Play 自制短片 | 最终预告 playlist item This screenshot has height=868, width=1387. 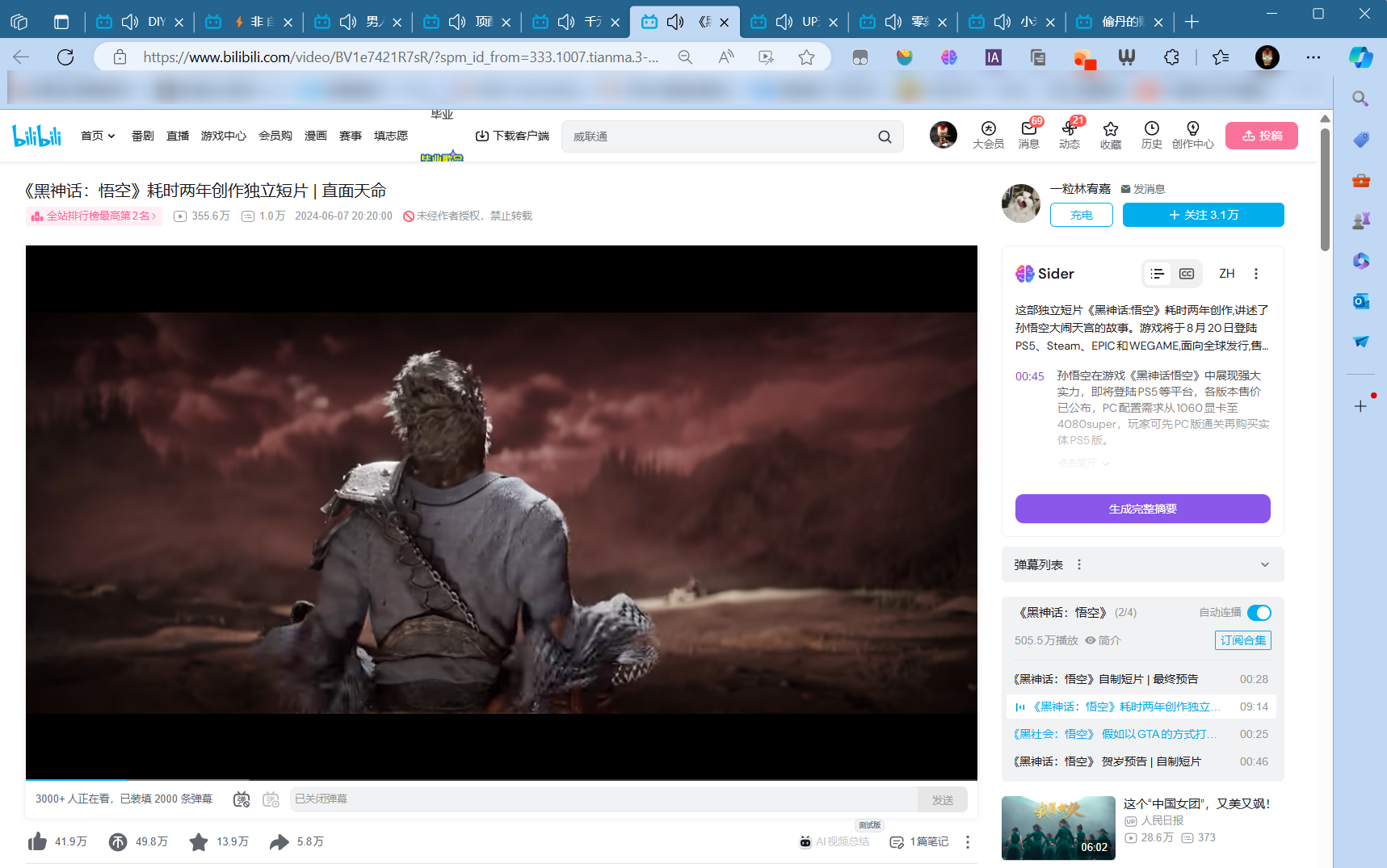tap(1141, 680)
